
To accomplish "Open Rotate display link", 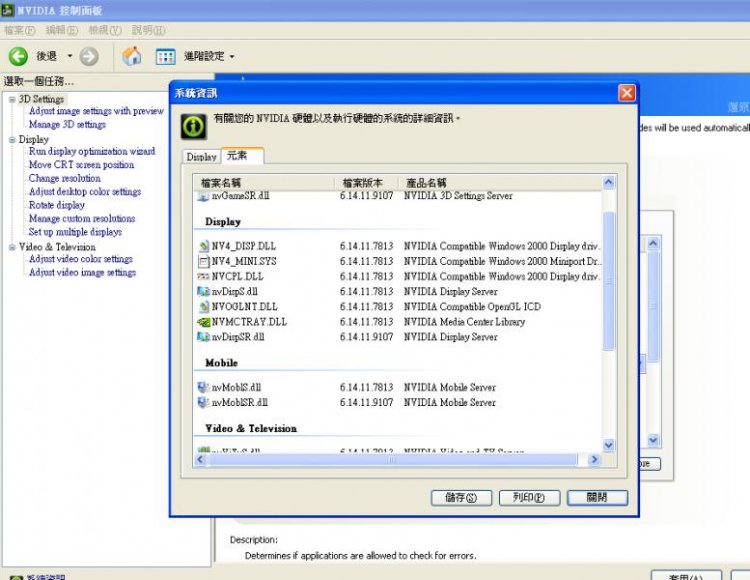I will [56, 205].
